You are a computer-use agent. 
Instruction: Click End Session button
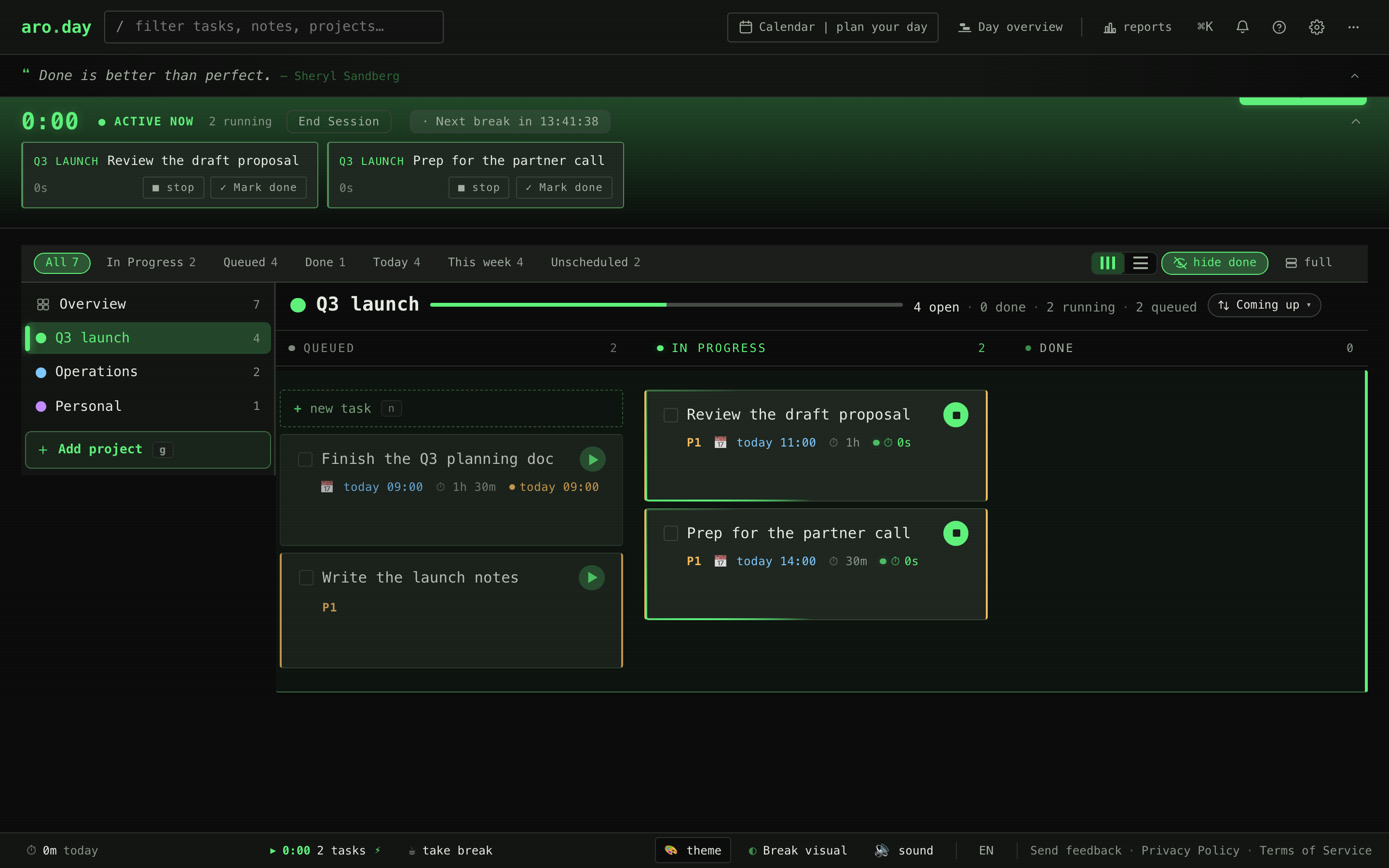[x=339, y=122]
